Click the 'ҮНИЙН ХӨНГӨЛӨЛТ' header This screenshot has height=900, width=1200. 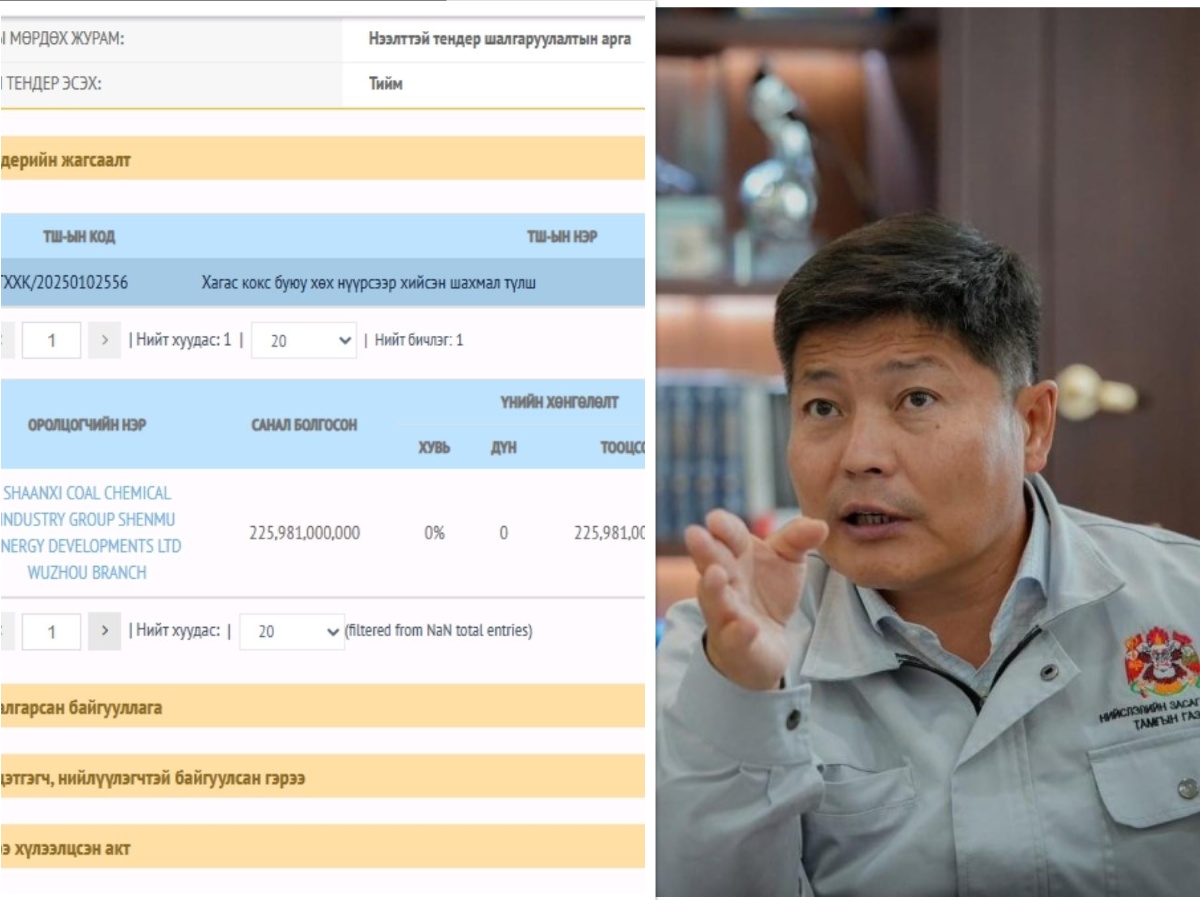click(x=559, y=402)
